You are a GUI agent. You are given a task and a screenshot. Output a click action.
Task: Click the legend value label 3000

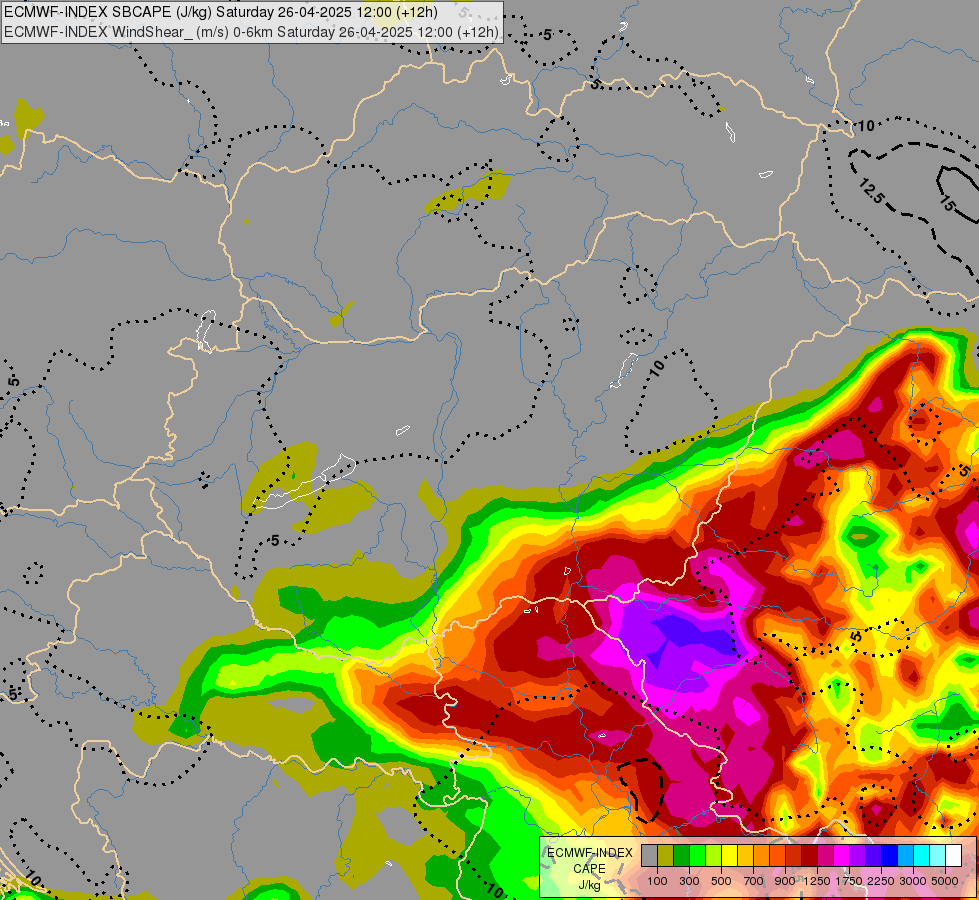point(913,881)
